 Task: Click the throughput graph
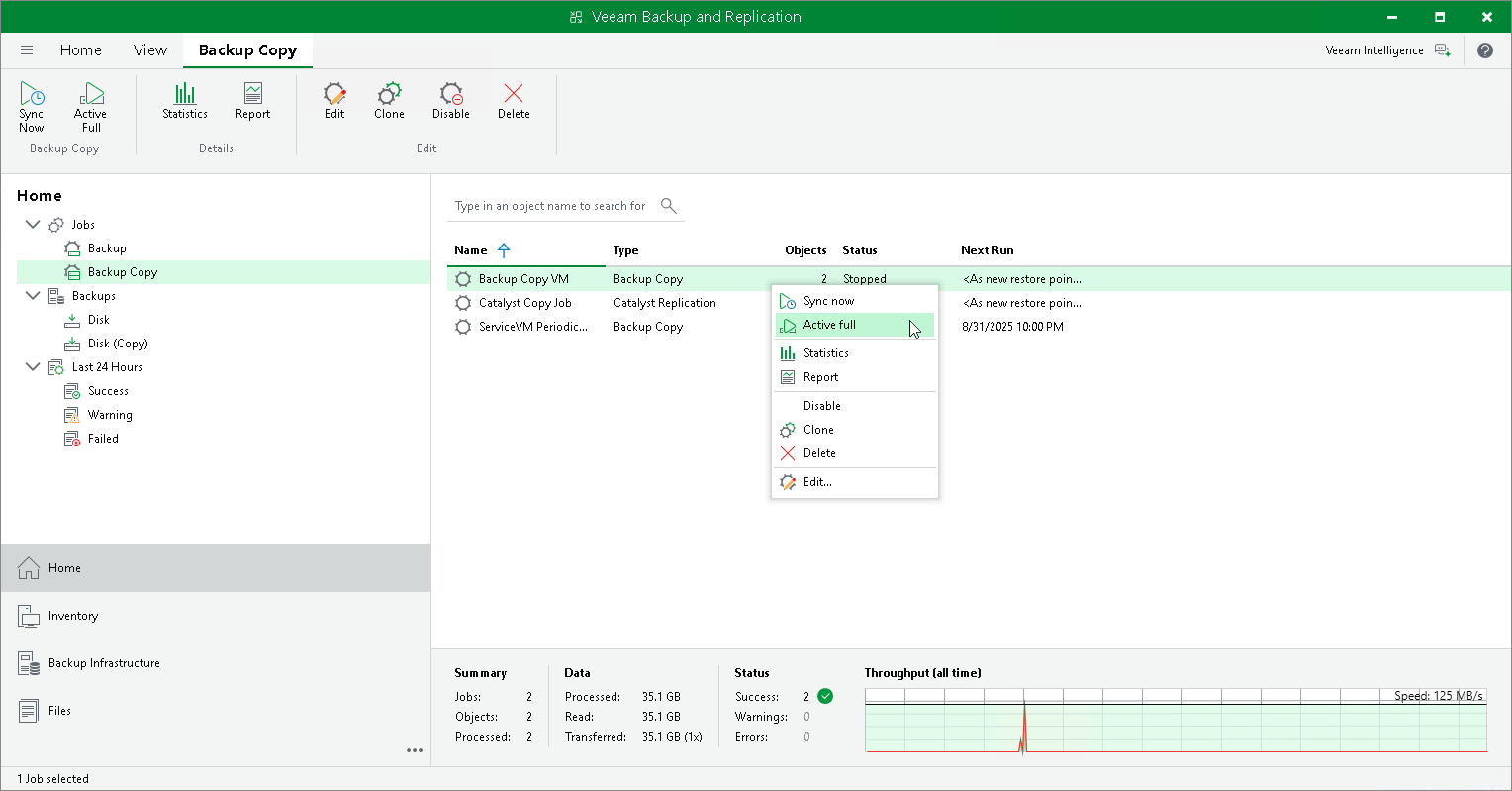tap(1176, 721)
